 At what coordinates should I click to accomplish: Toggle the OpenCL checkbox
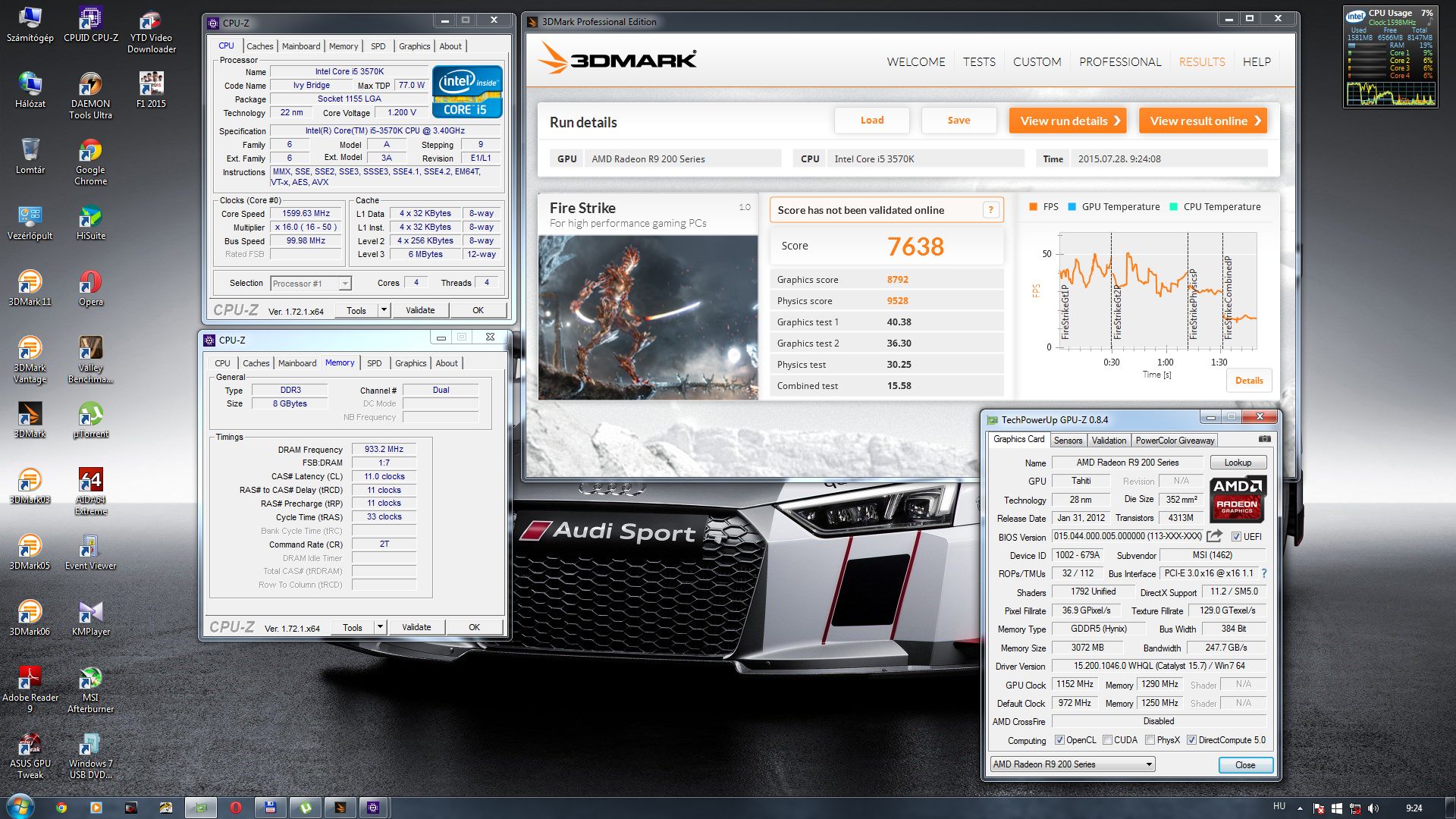click(1059, 740)
